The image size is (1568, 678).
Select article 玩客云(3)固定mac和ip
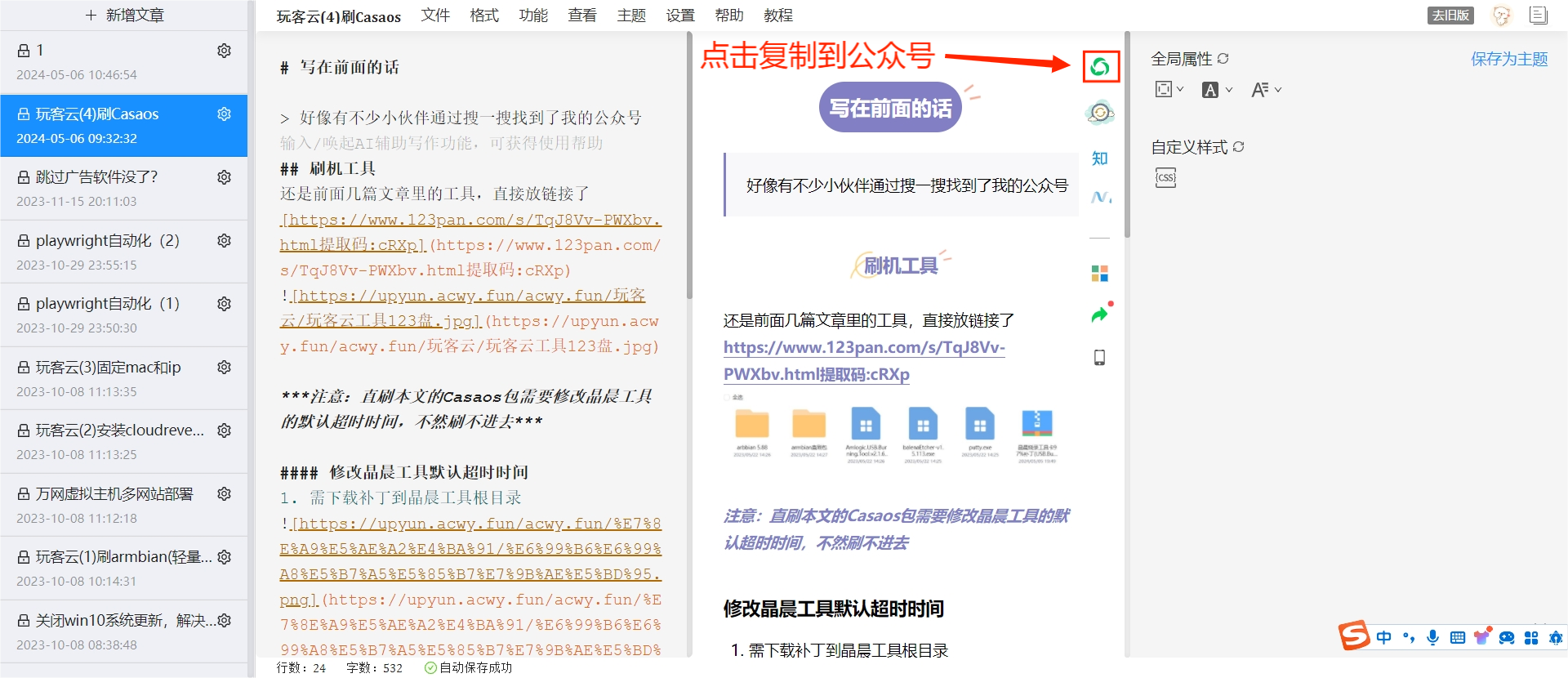(124, 378)
